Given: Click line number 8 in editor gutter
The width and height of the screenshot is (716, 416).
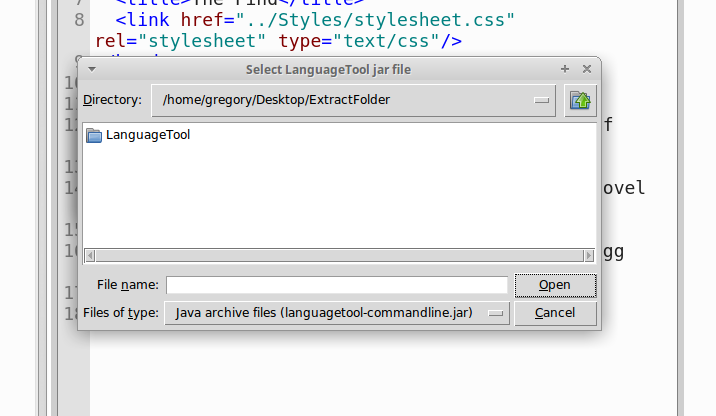Looking at the screenshot, I should click(x=79, y=20).
